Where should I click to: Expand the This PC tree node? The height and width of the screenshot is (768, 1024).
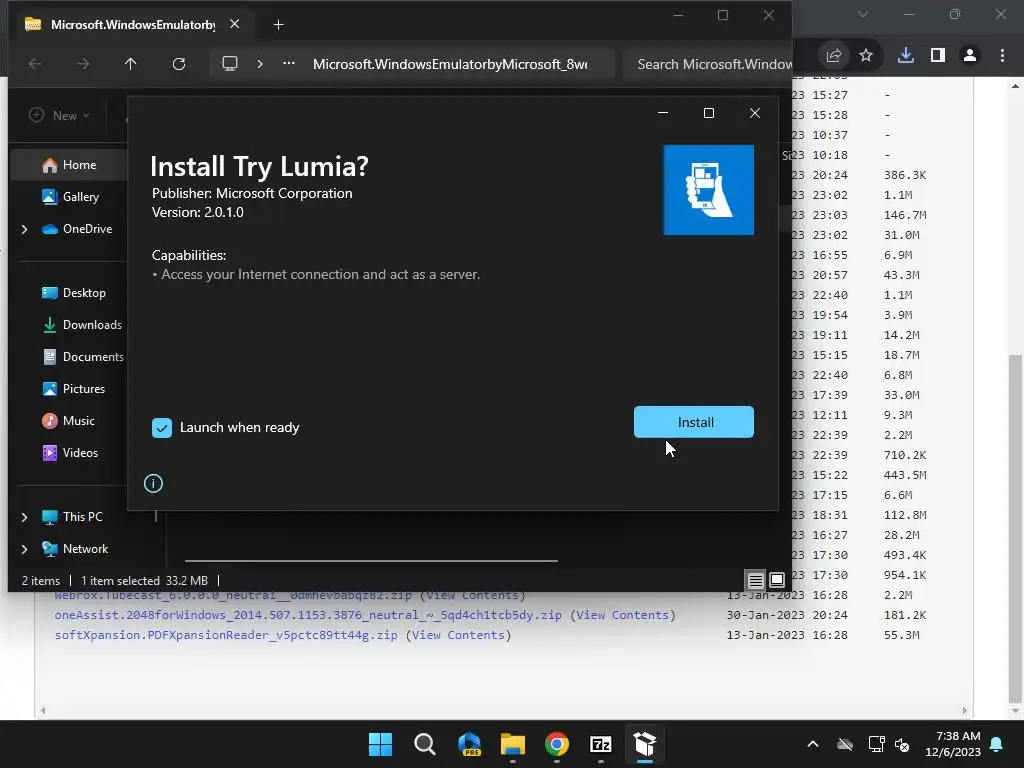point(25,517)
